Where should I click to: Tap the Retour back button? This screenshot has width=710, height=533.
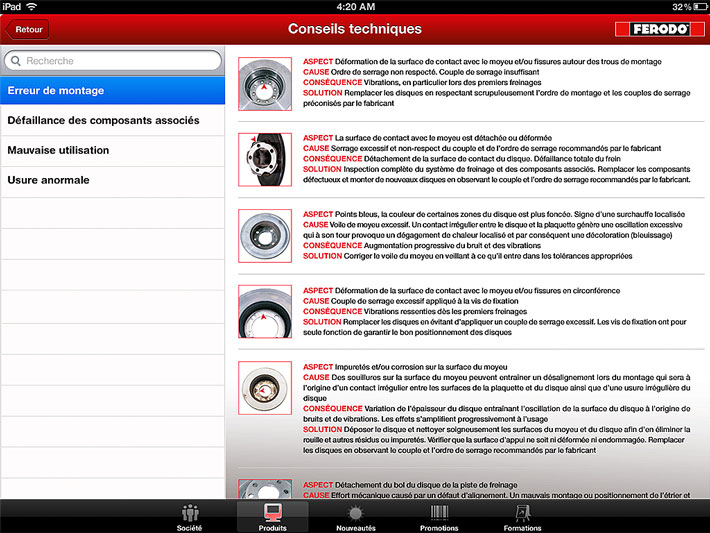click(27, 29)
